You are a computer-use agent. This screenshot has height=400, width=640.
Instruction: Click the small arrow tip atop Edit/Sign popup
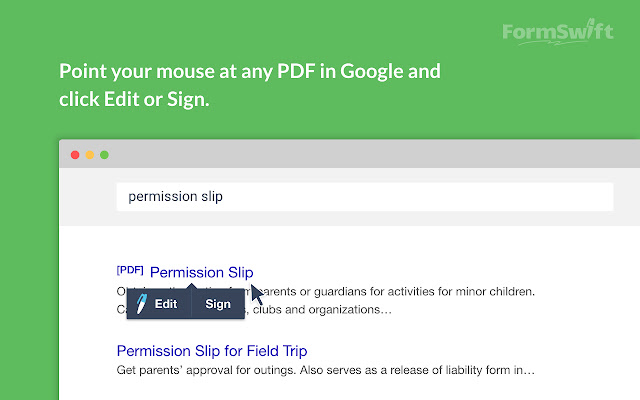191,287
